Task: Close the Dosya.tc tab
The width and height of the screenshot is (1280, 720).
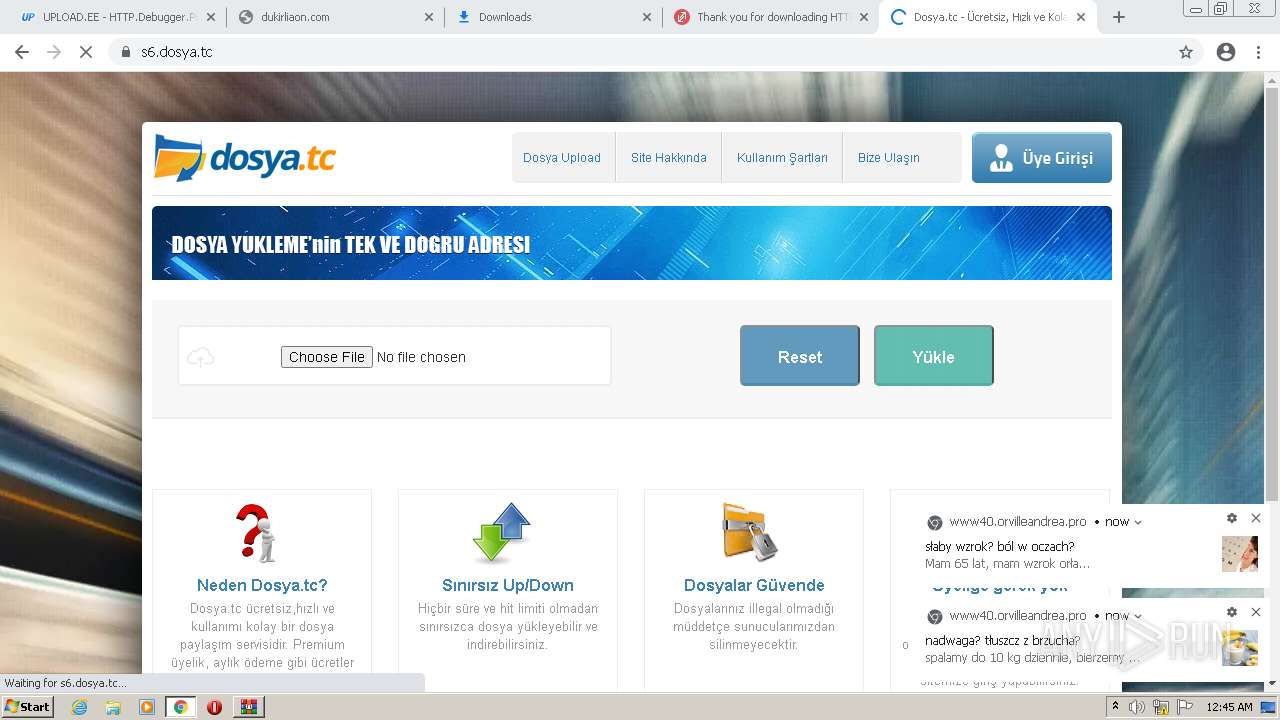Action: (x=1081, y=17)
